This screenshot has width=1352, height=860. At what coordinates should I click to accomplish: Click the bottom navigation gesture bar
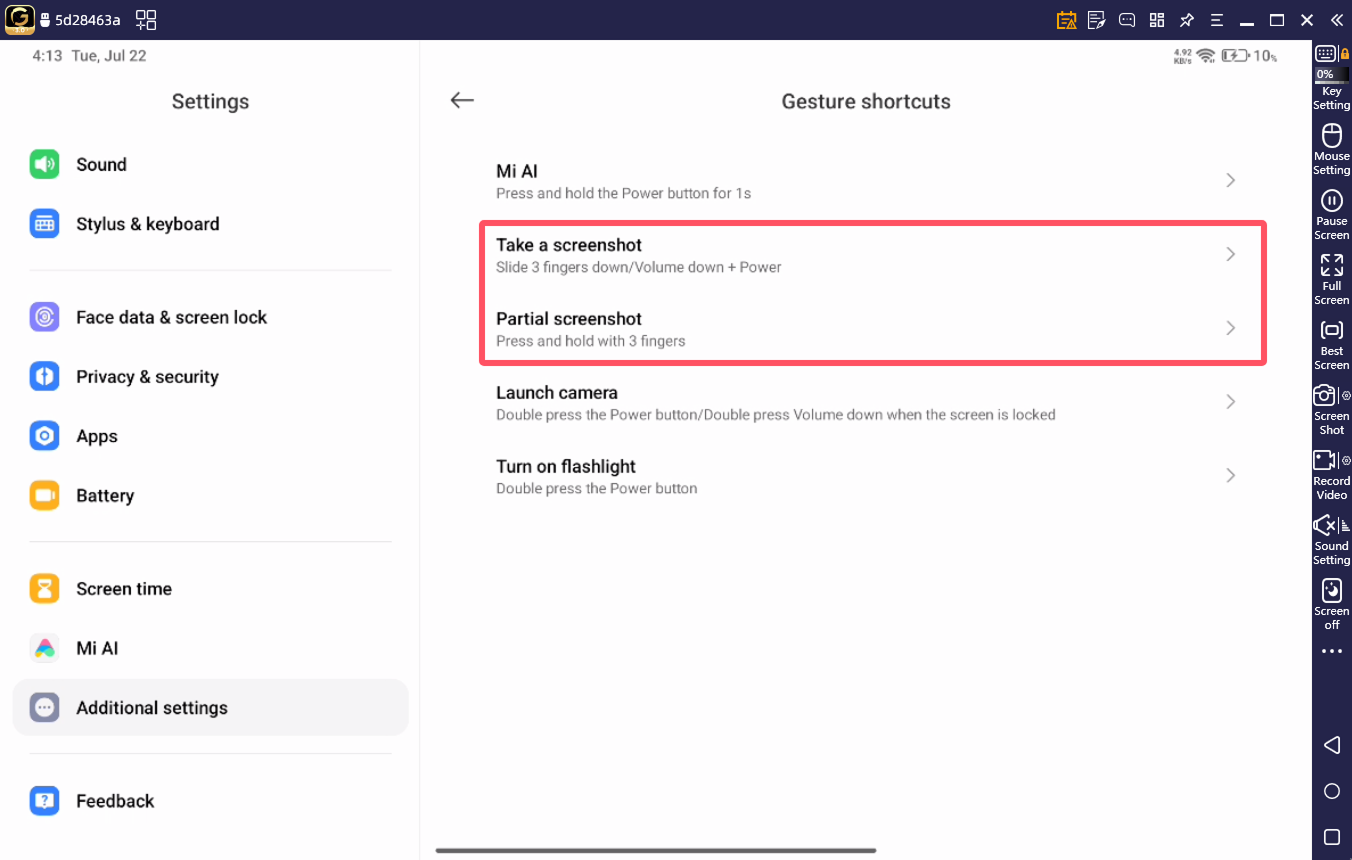click(x=656, y=851)
